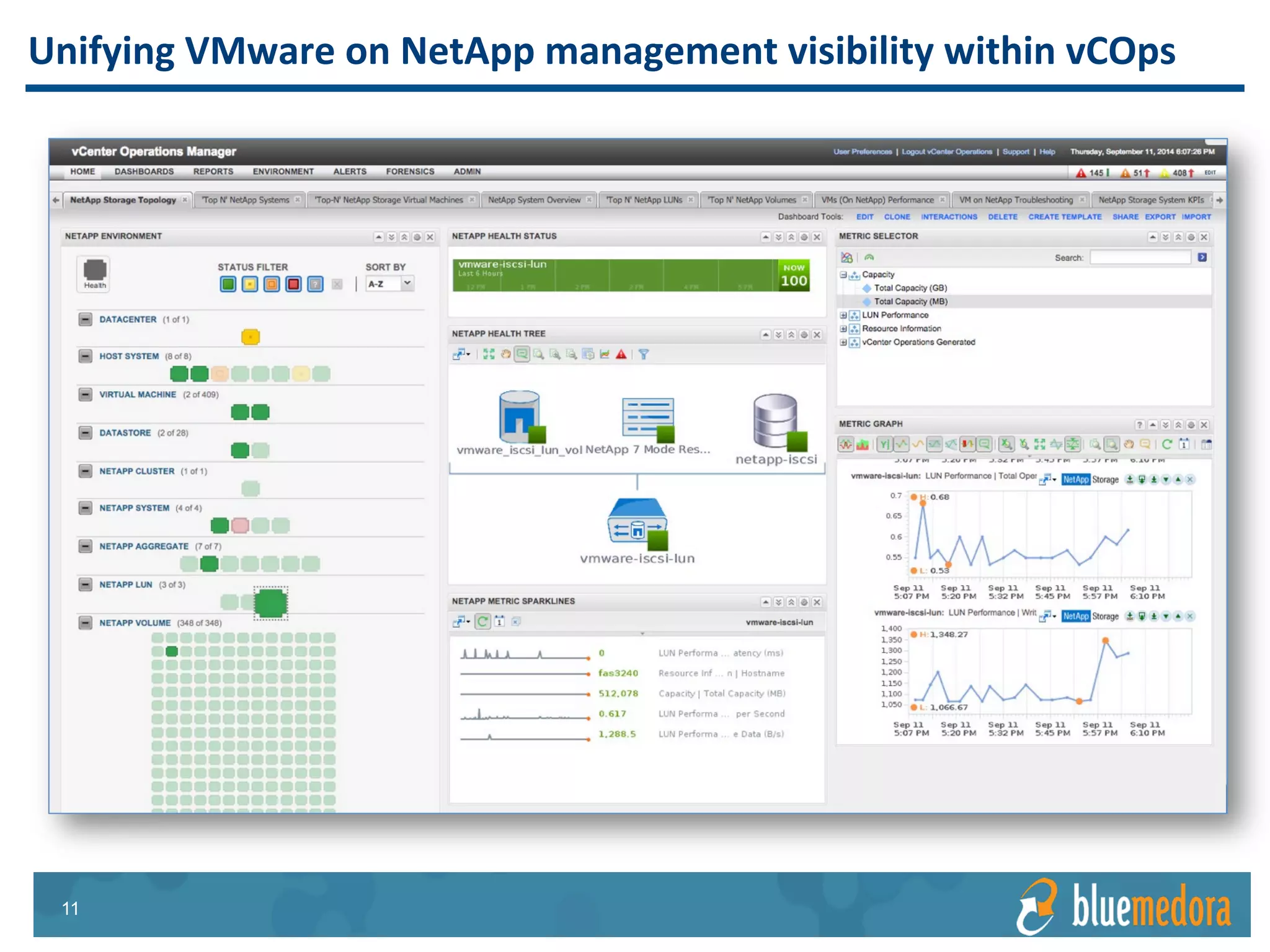Click the yellow Datacenter status square
Viewport: 1270px width, 952px height.
pos(250,337)
